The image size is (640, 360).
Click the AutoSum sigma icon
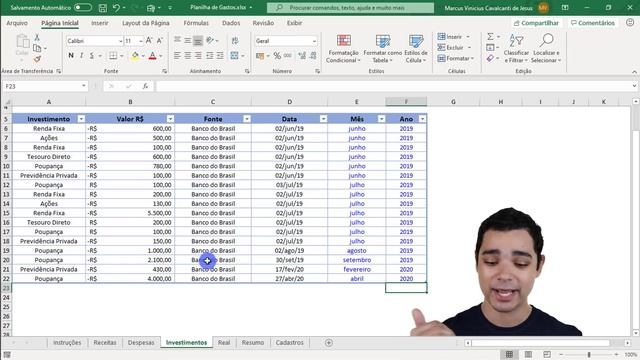click(490, 37)
